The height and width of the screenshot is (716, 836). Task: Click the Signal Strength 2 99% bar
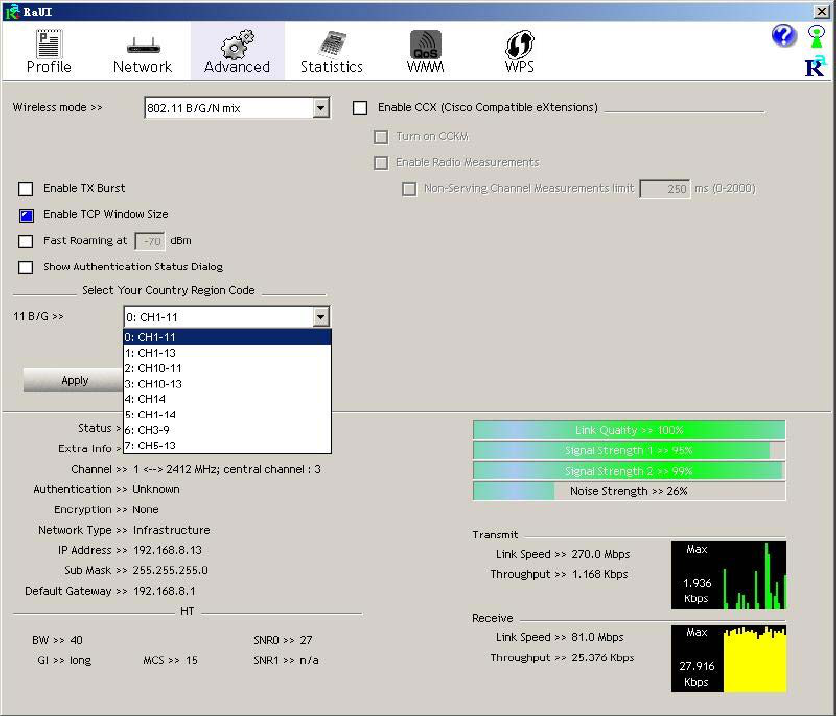coord(629,471)
